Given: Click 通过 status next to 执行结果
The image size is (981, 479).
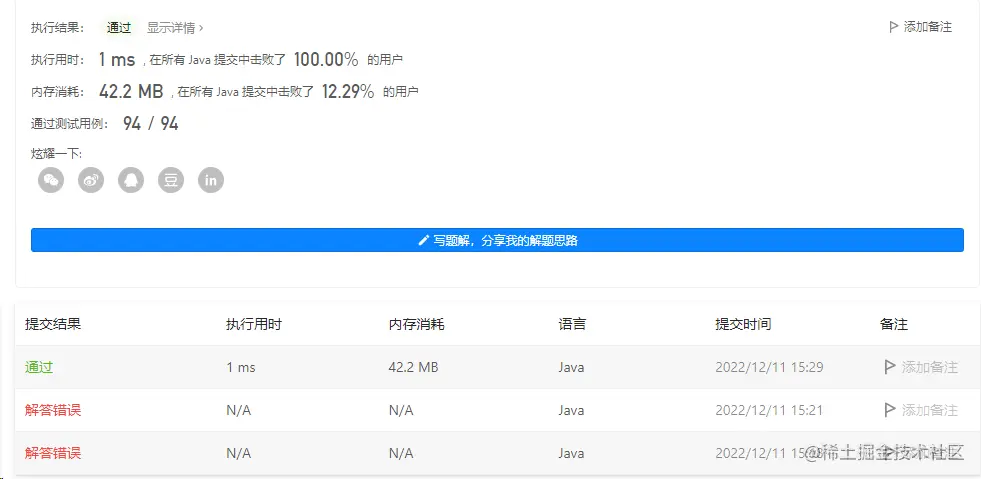Looking at the screenshot, I should tap(119, 28).
